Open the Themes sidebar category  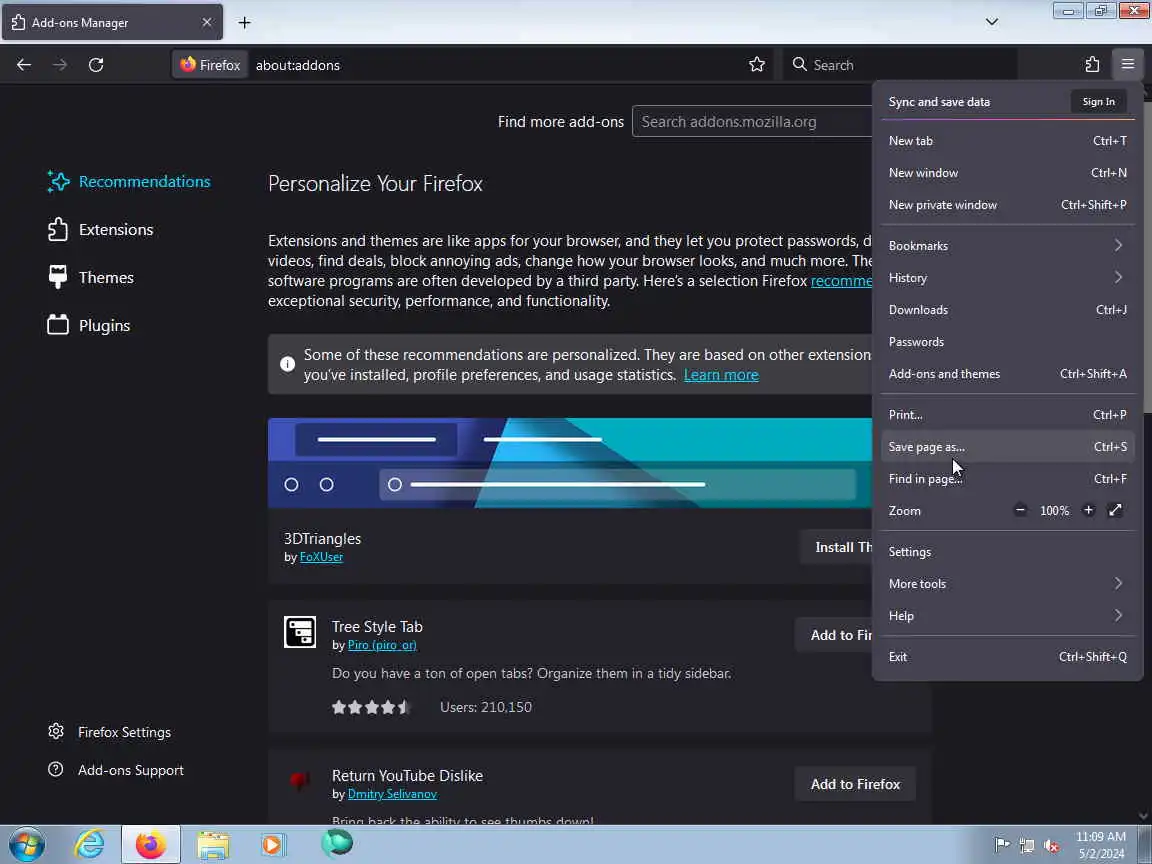[90, 277]
